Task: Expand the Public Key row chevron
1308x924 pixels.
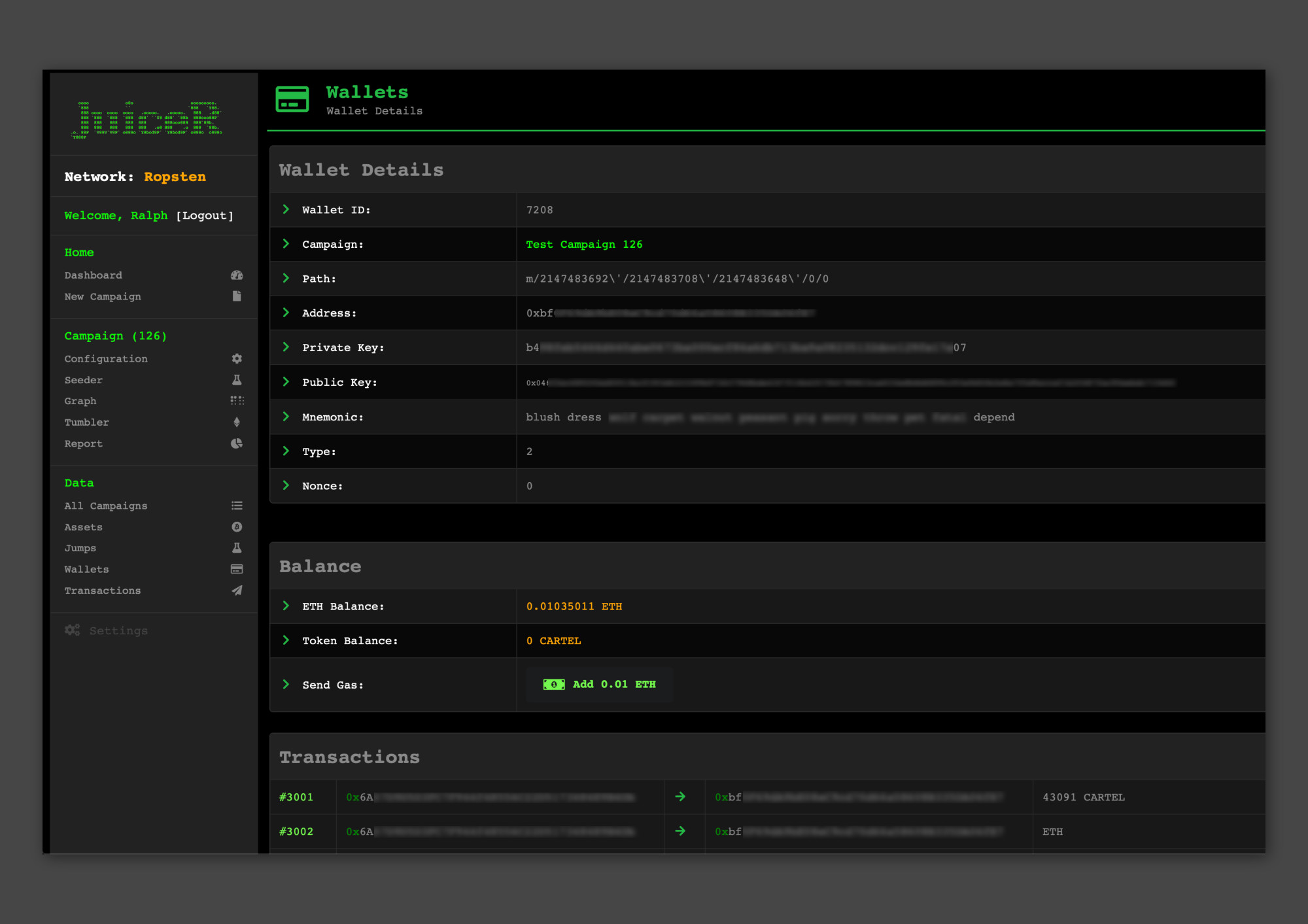Action: point(286,382)
